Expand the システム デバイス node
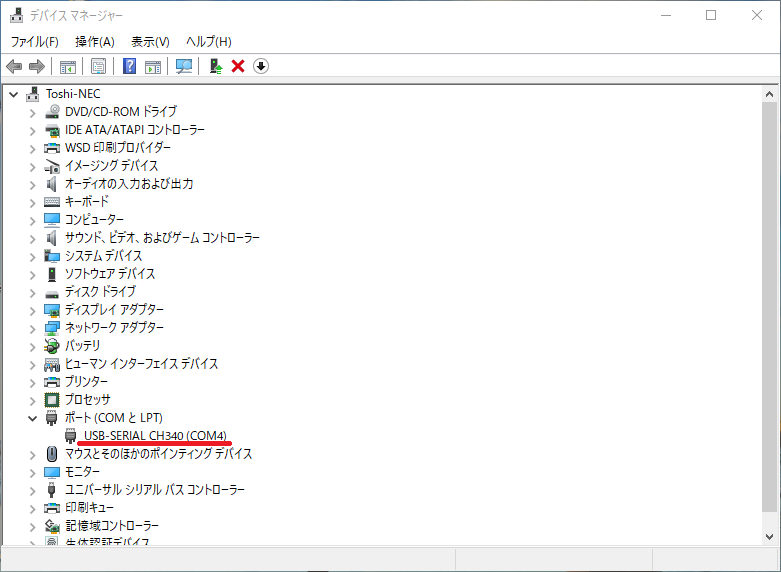Image resolution: width=781 pixels, height=572 pixels. coord(32,257)
